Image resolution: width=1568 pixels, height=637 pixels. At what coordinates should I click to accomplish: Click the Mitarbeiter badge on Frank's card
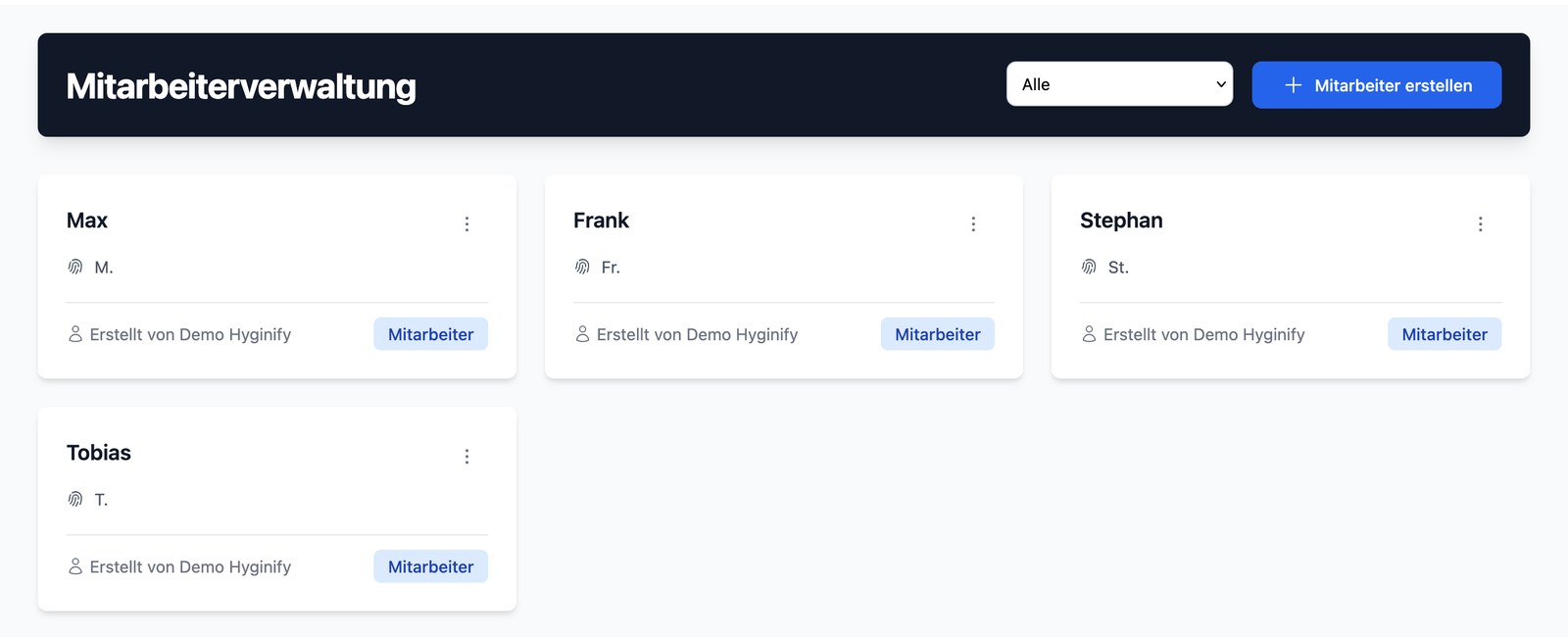point(937,334)
